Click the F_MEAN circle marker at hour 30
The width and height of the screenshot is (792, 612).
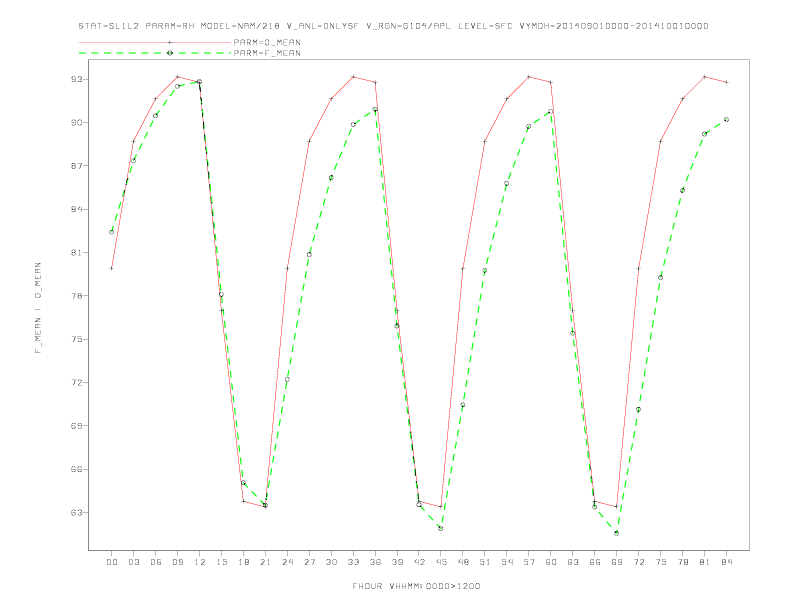pos(331,178)
